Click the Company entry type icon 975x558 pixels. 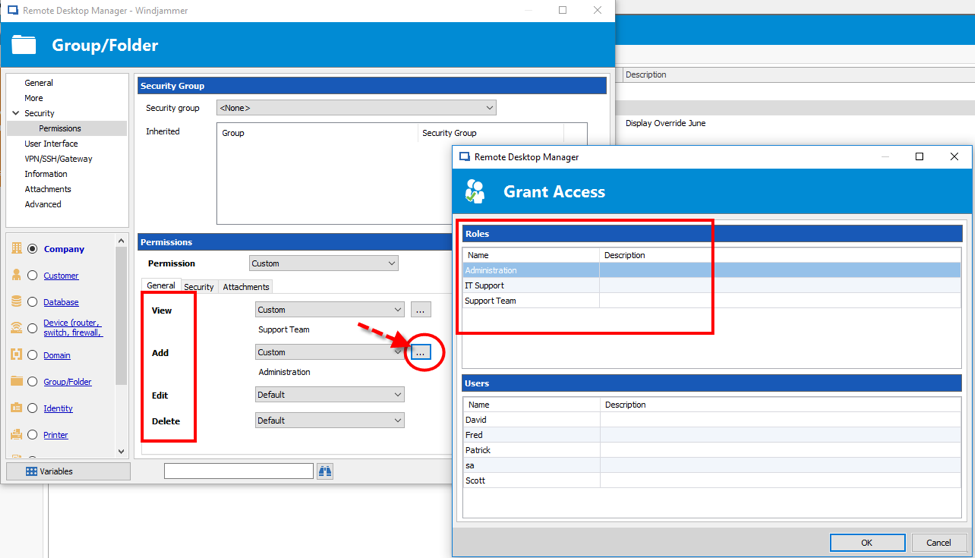point(16,248)
